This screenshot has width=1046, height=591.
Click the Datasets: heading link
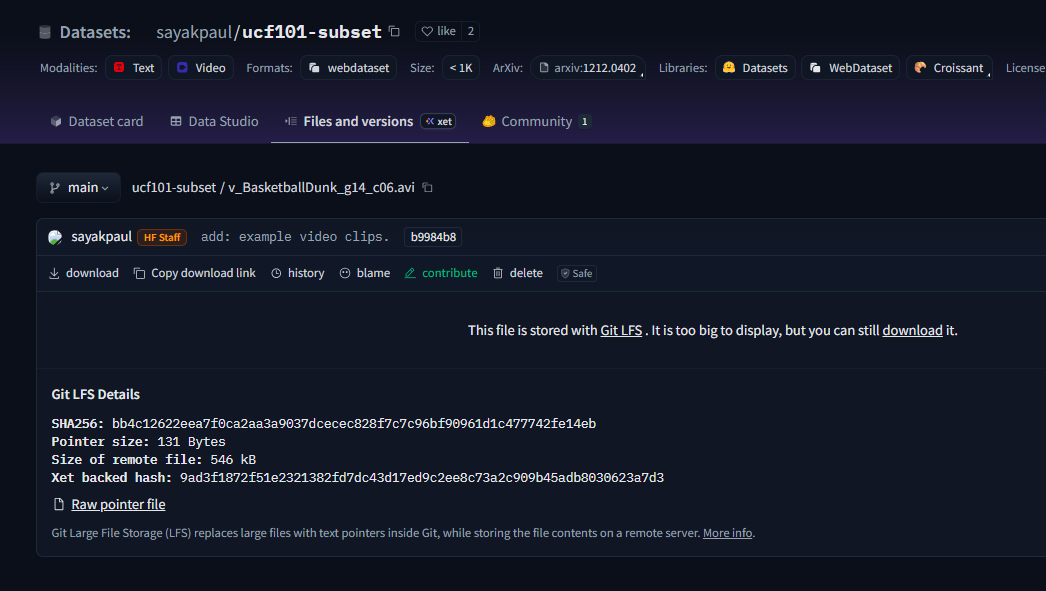pyautogui.click(x=95, y=32)
